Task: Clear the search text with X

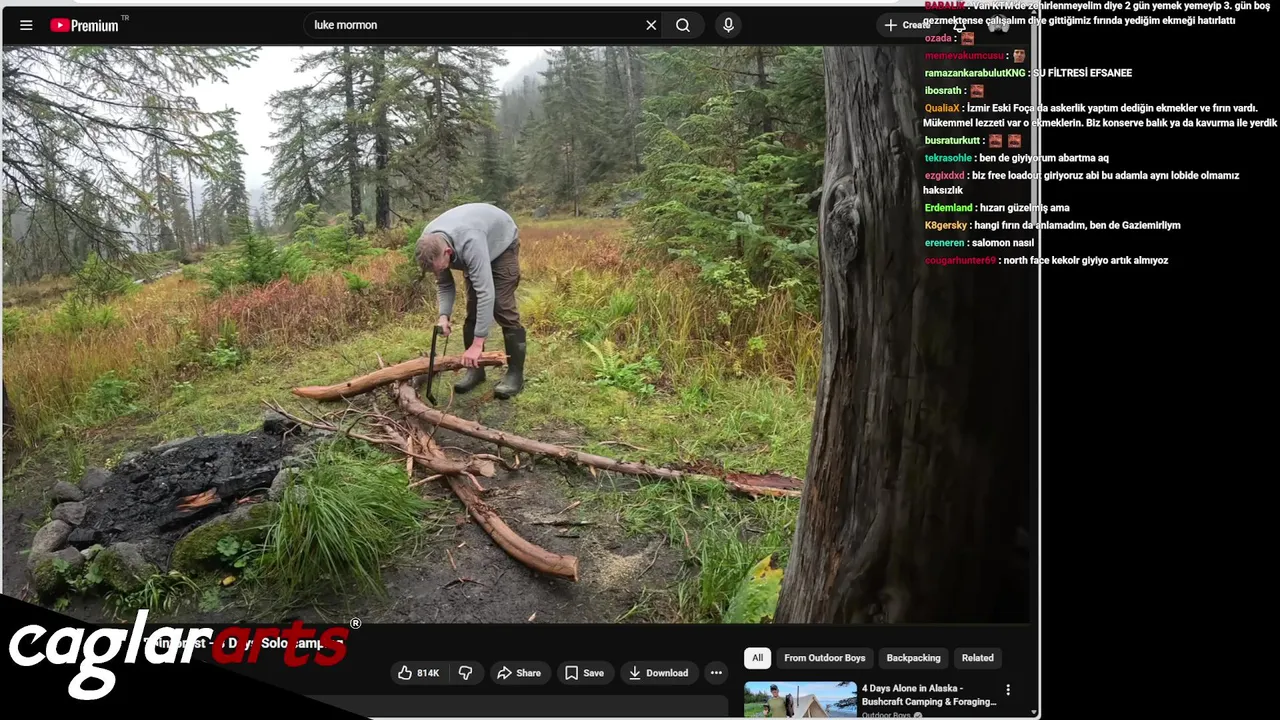Action: (x=651, y=25)
